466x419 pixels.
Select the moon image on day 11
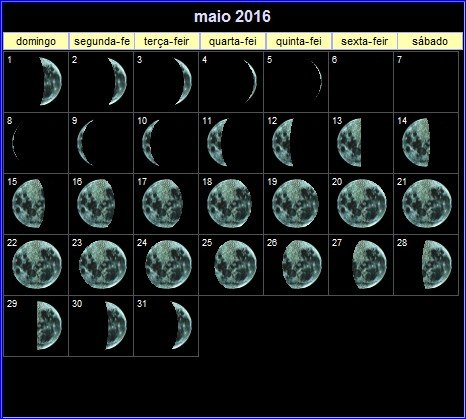[x=217, y=143]
